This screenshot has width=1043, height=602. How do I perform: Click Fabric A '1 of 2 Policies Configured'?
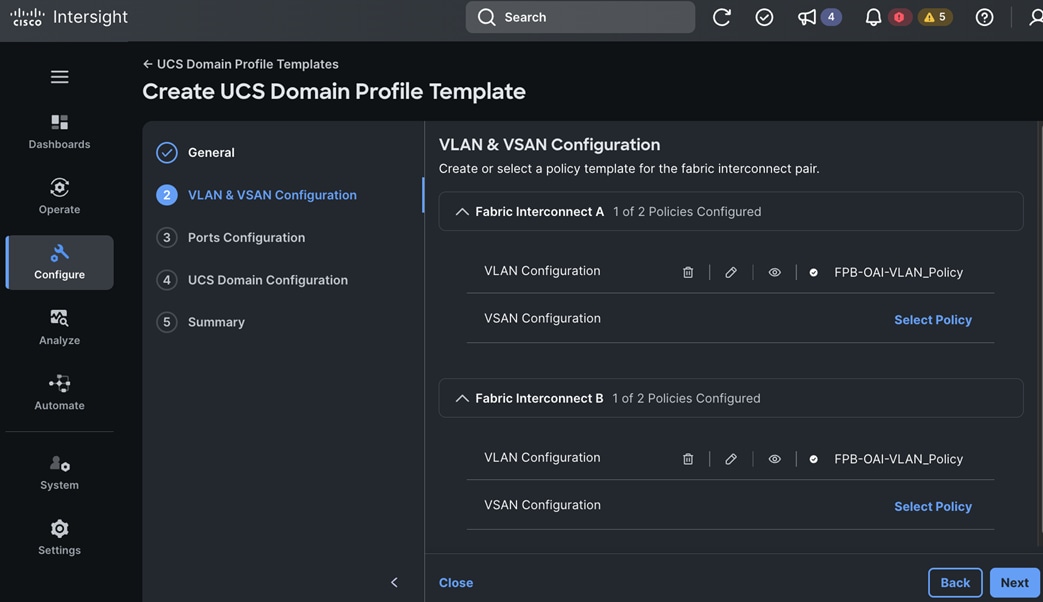[x=687, y=212]
